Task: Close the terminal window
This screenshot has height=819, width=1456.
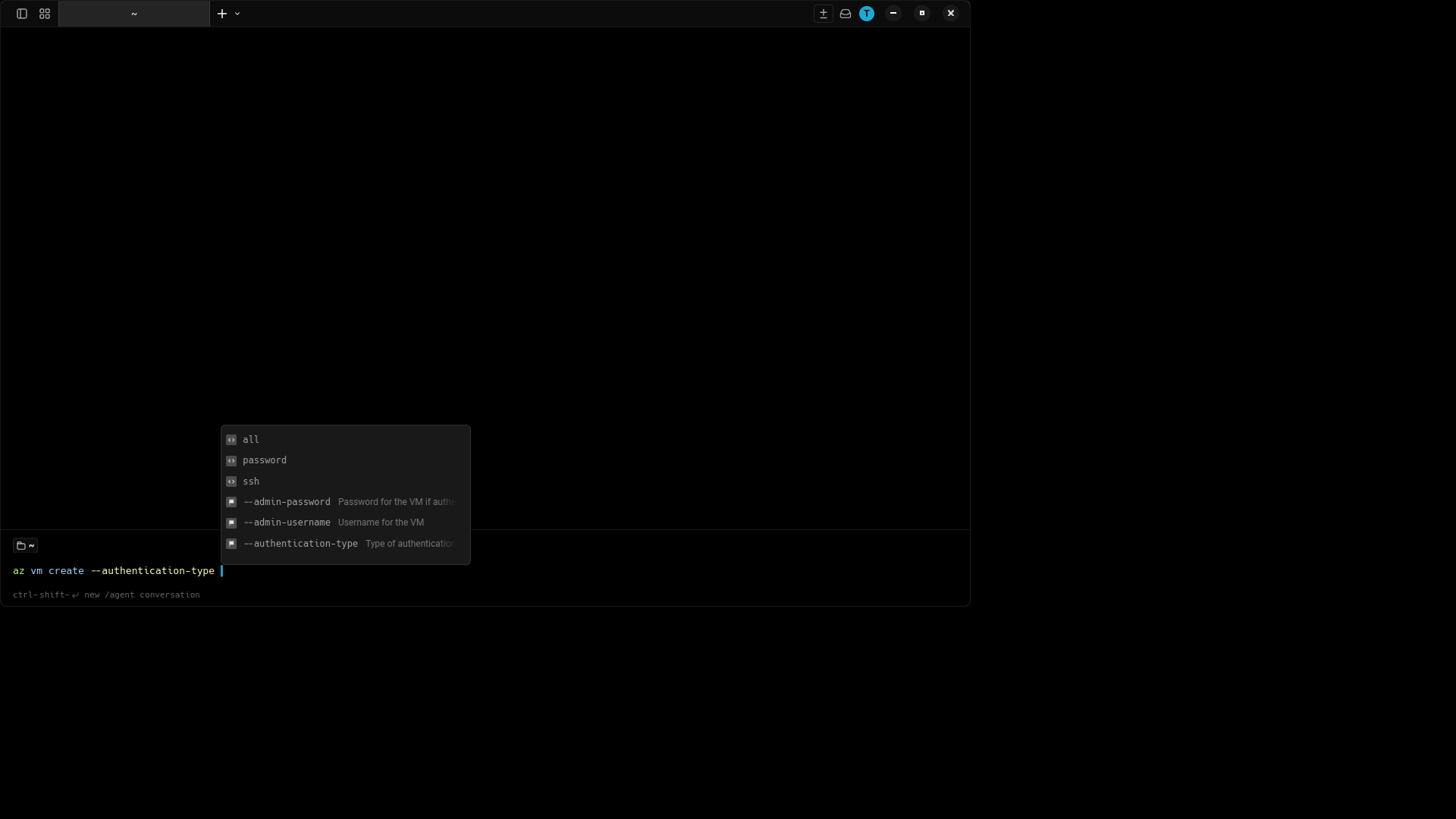Action: click(x=951, y=13)
